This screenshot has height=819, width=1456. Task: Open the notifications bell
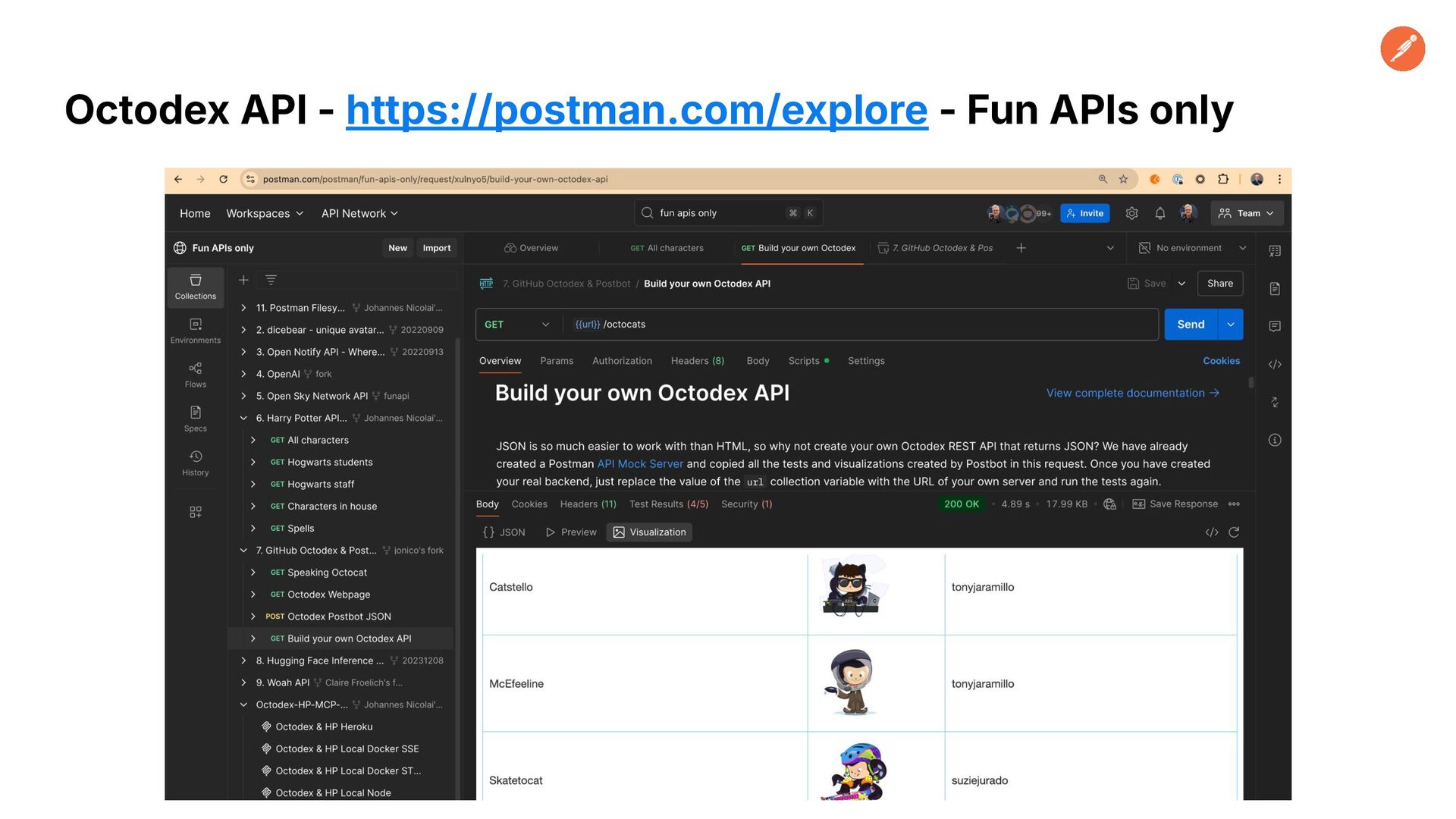pos(1159,214)
